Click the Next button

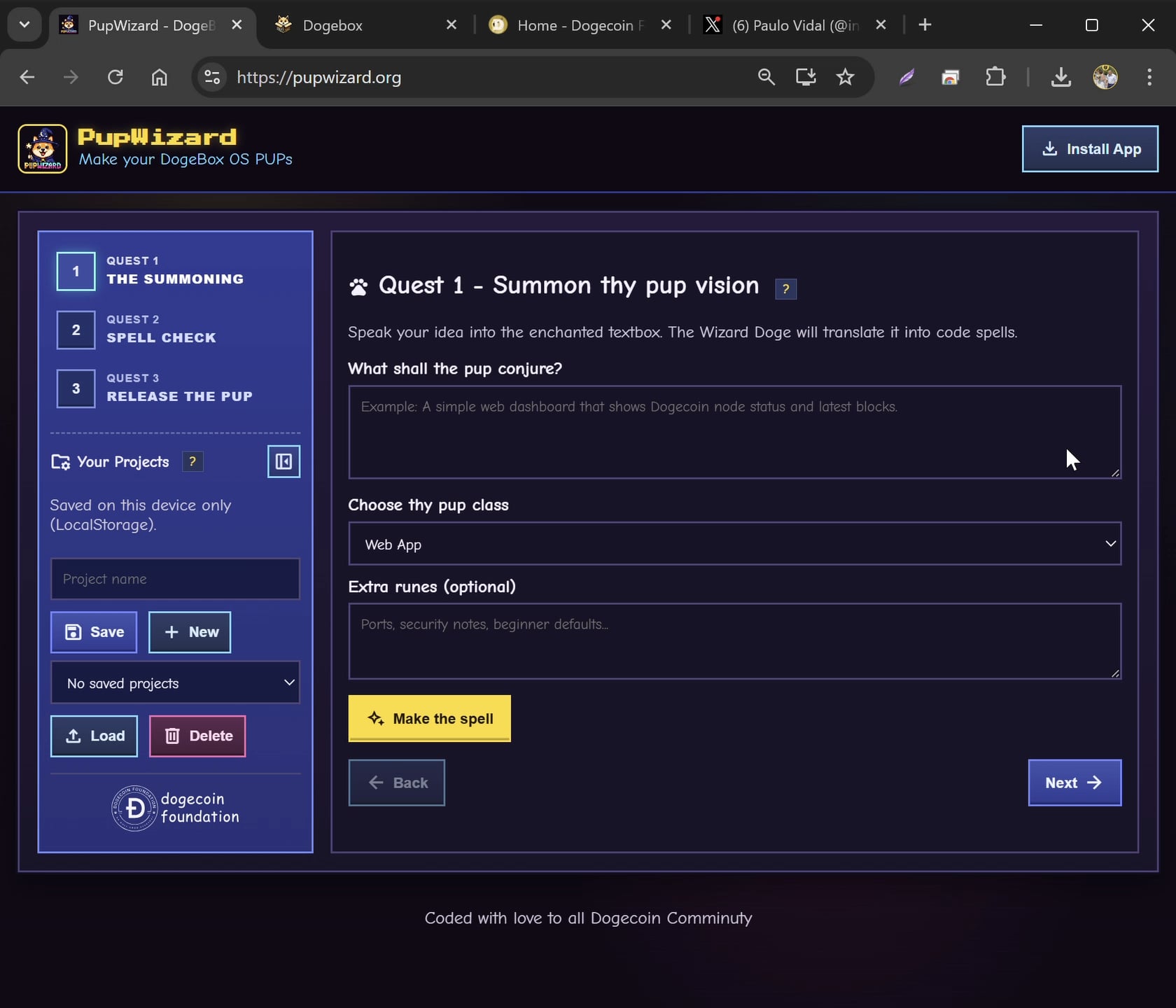1074,783
